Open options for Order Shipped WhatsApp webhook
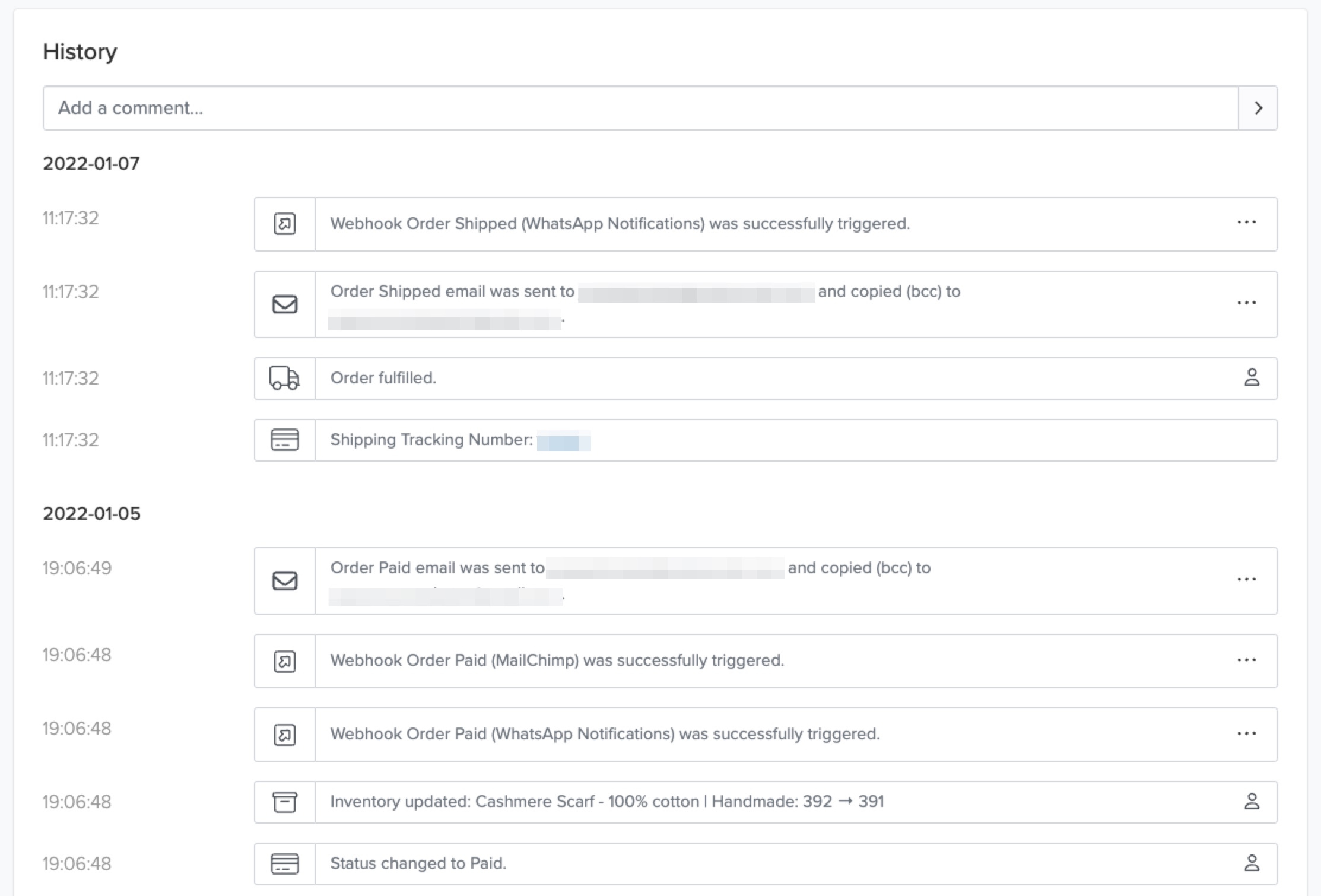Screen dimensions: 1321x896 click(x=1246, y=223)
